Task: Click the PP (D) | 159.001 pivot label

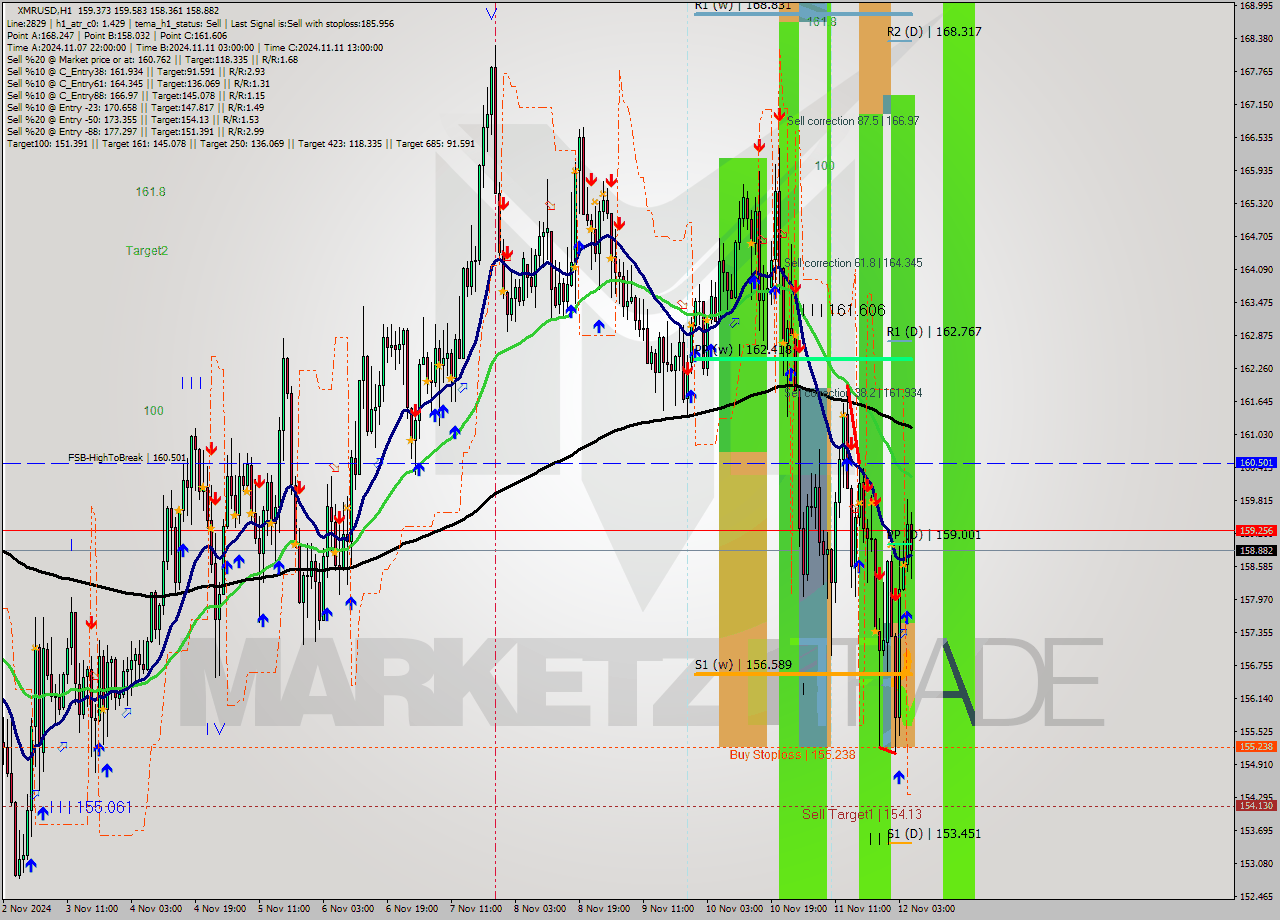Action: pos(934,535)
